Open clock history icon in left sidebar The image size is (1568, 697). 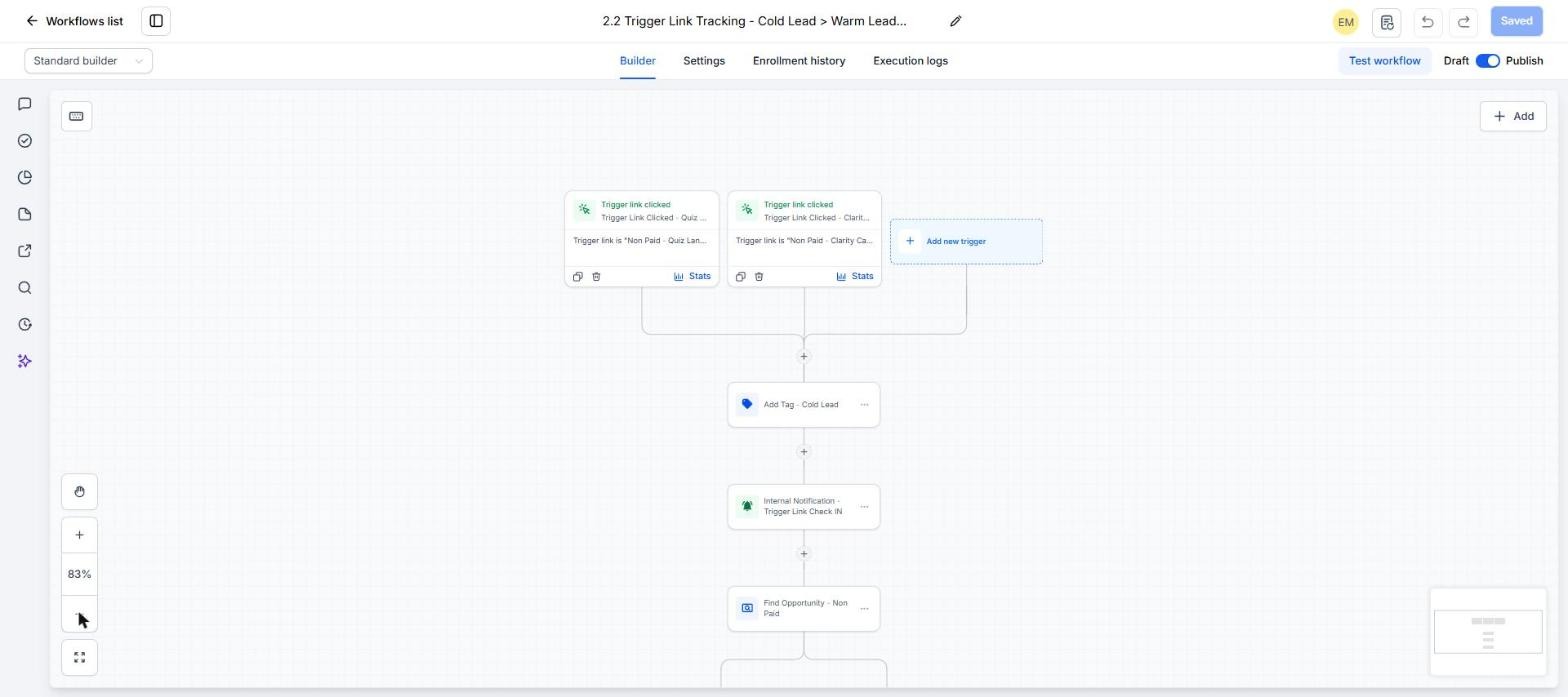click(25, 325)
